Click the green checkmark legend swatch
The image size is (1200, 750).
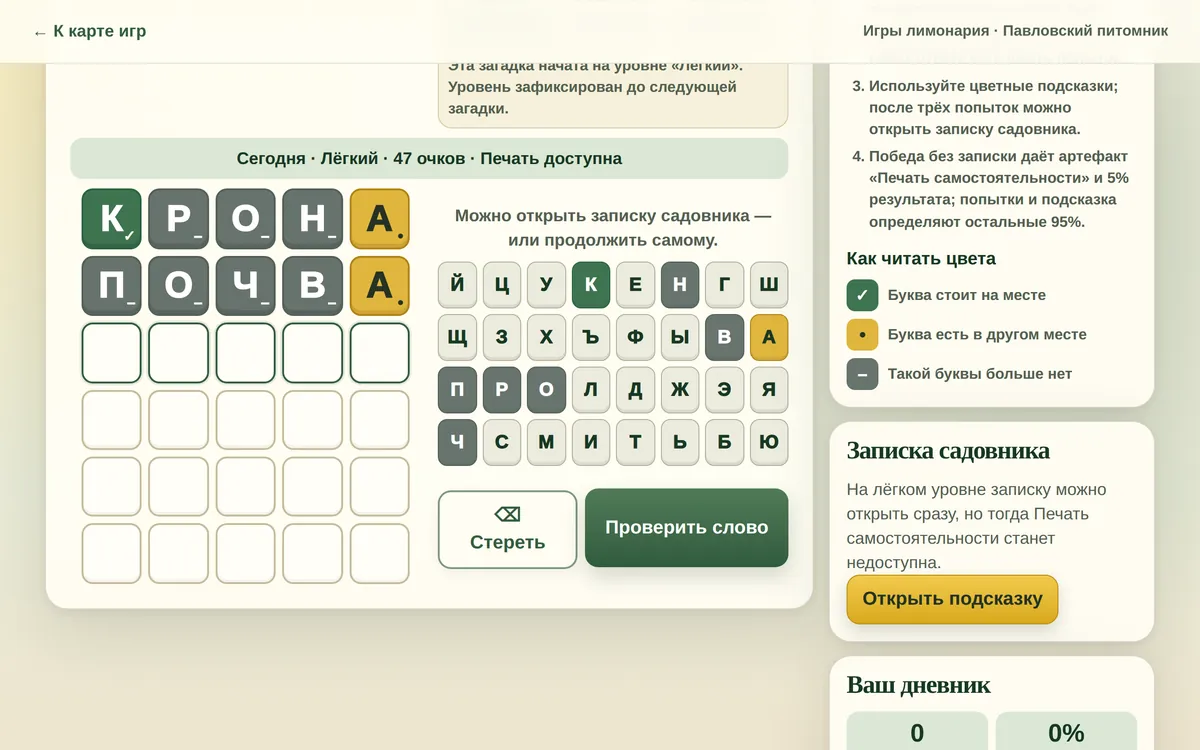862,295
